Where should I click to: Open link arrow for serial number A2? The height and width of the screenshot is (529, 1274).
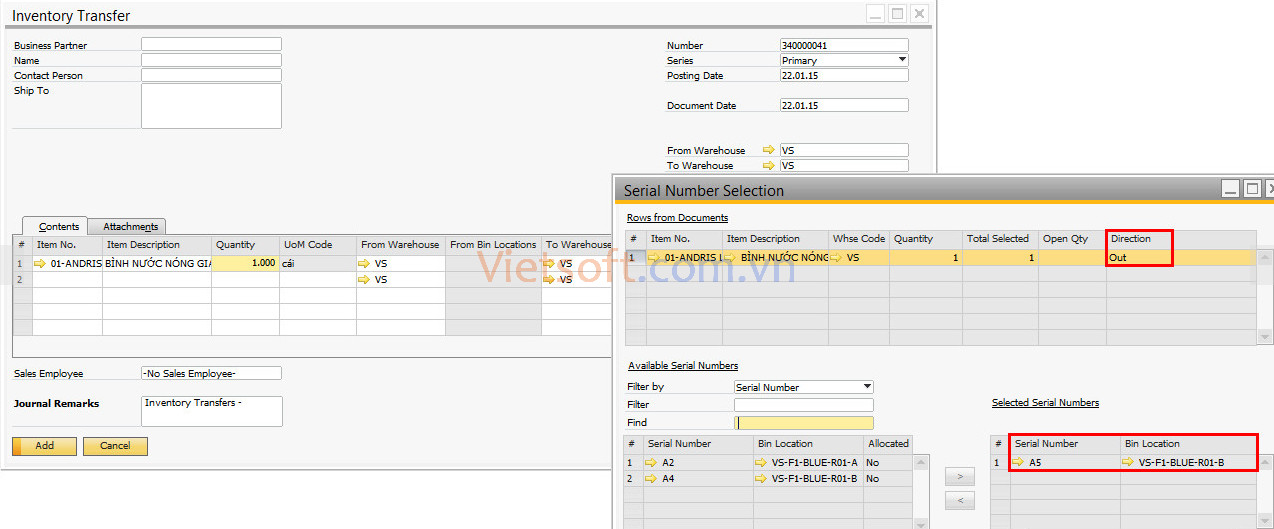click(x=652, y=463)
